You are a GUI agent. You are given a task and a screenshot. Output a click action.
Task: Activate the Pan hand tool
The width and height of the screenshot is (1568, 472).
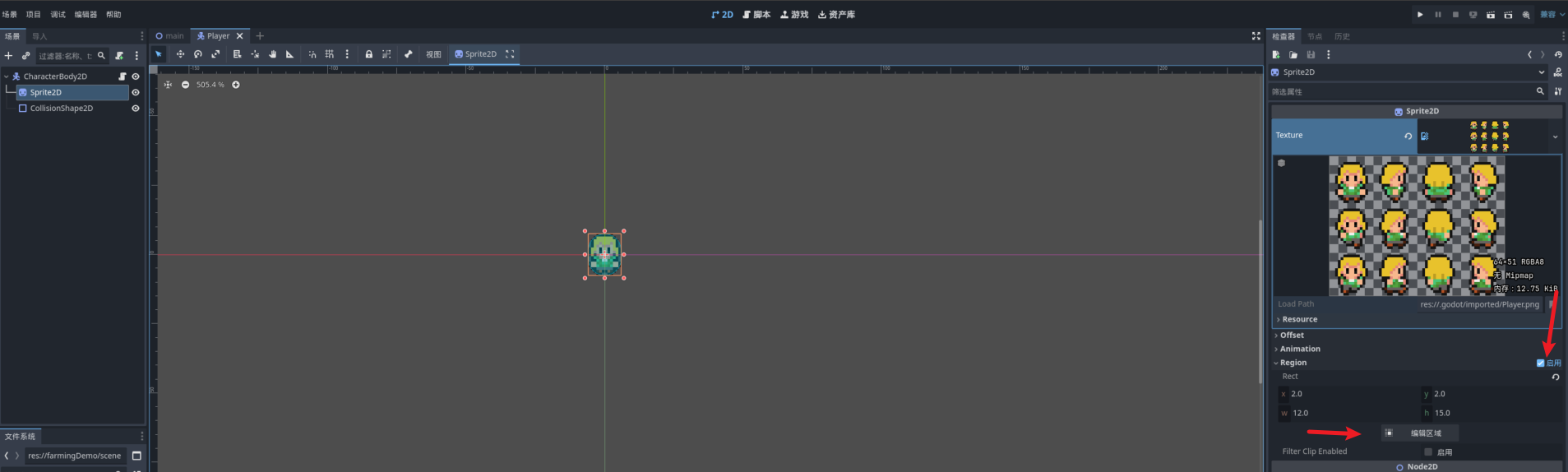[x=272, y=54]
